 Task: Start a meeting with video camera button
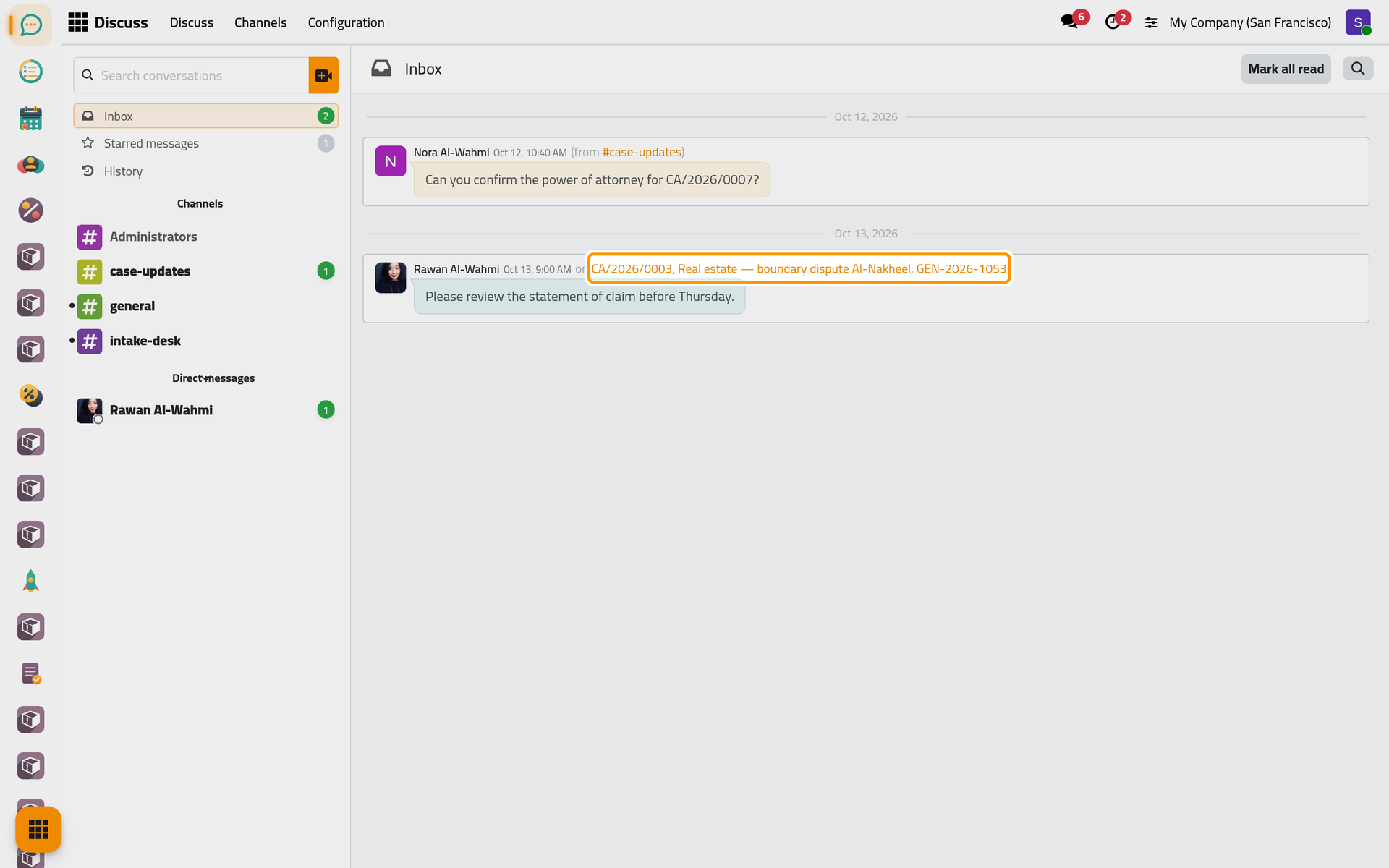(323, 75)
